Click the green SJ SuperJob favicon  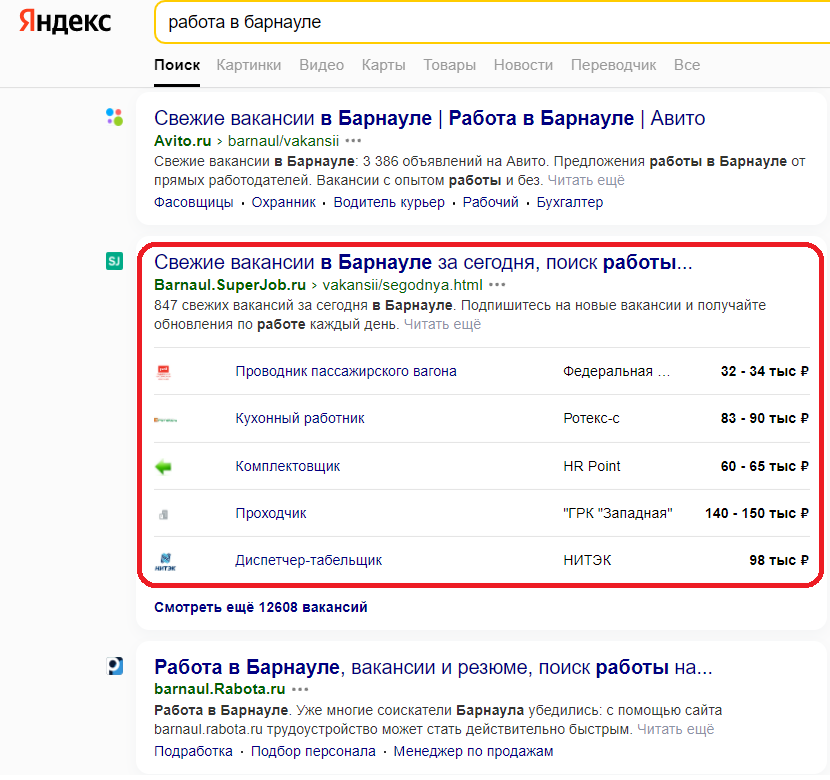click(114, 261)
